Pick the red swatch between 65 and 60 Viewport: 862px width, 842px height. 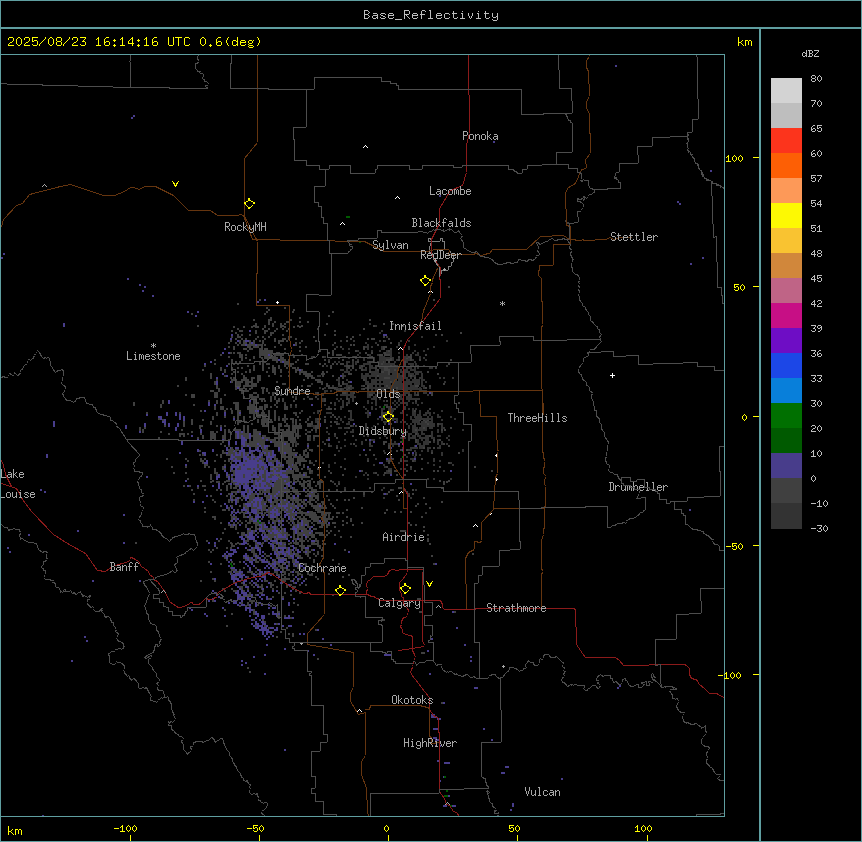(786, 141)
